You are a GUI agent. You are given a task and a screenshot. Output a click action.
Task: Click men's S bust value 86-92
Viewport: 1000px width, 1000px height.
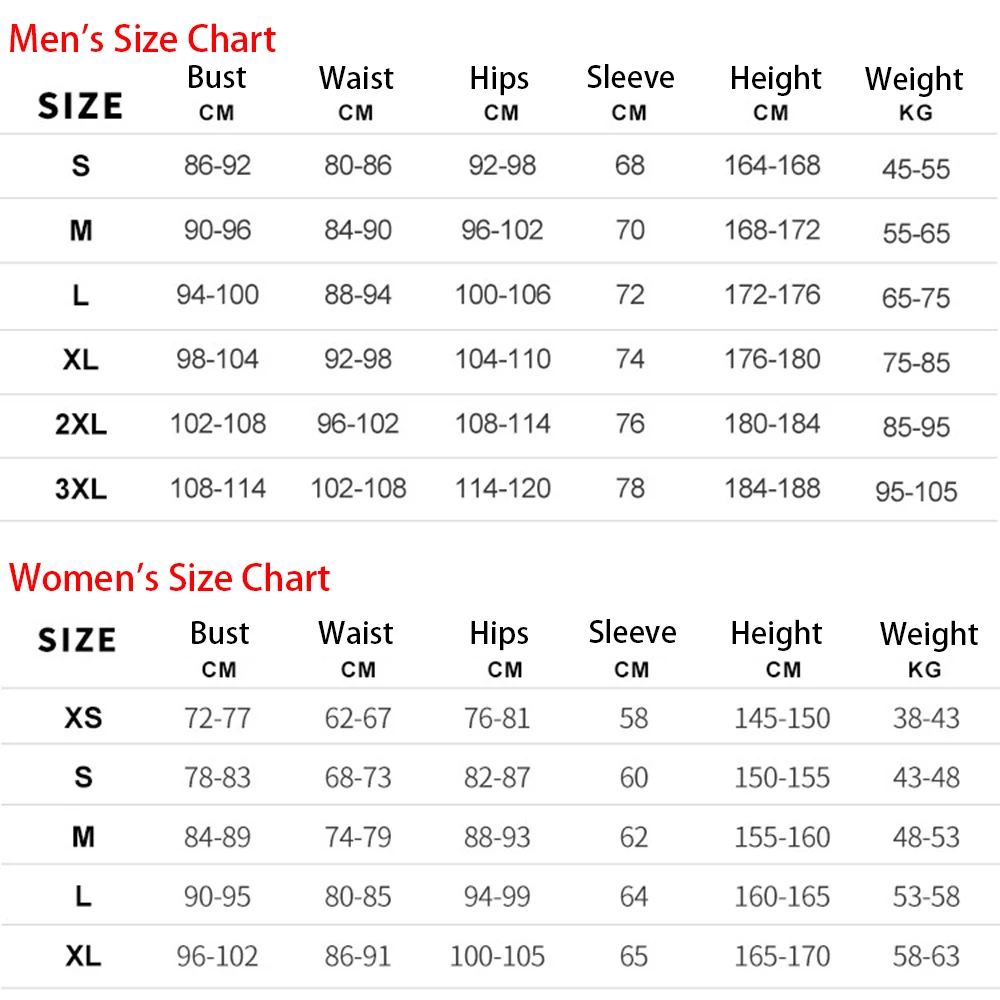coord(217,165)
